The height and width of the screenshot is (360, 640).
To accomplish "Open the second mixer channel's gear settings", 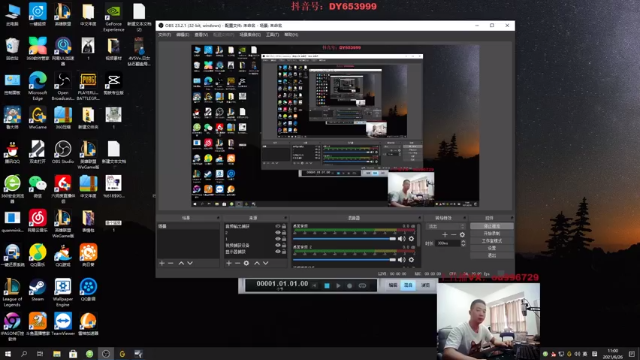I will click(x=411, y=260).
